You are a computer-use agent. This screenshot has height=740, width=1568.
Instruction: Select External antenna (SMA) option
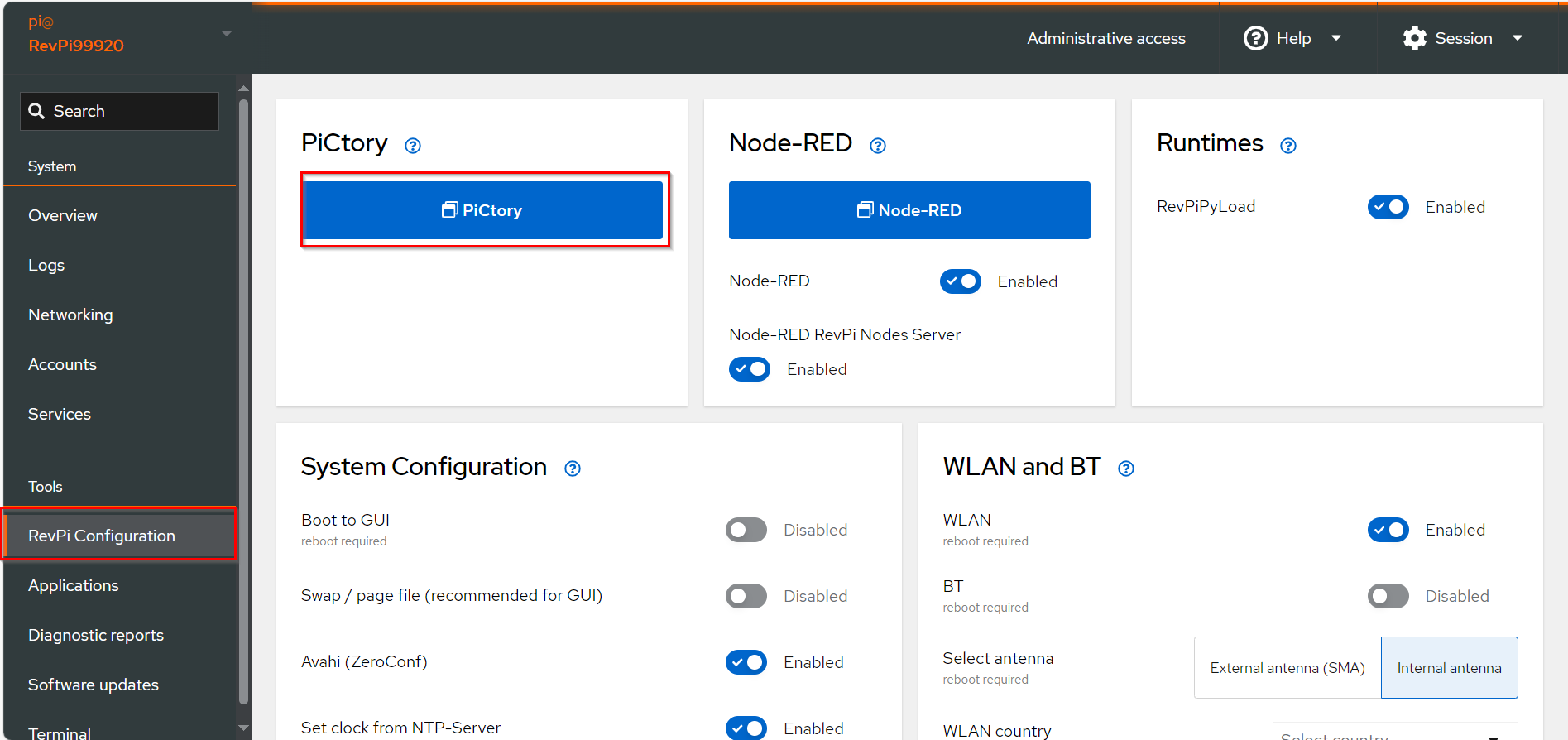[x=1287, y=668]
